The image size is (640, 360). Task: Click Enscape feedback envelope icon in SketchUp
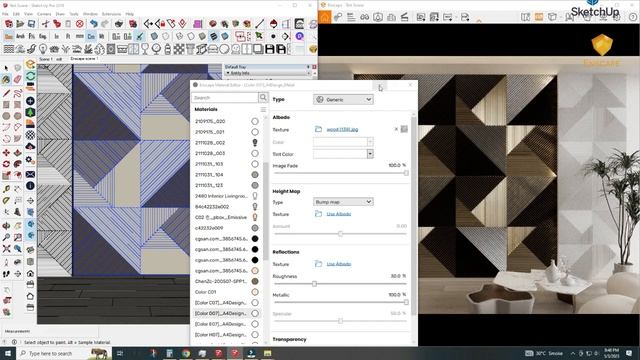[x=30, y=174]
